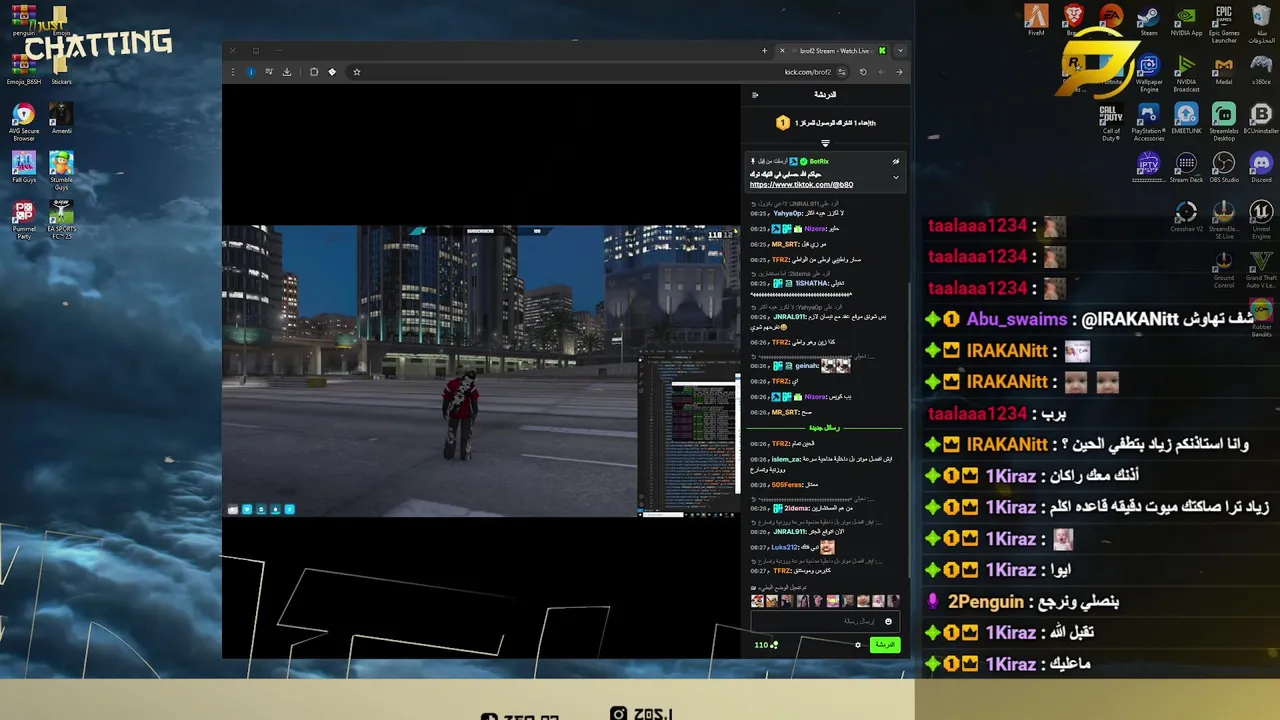This screenshot has width=1280, height=720.
Task: Launch Call of Duty shortcut
Action: pos(1111,122)
